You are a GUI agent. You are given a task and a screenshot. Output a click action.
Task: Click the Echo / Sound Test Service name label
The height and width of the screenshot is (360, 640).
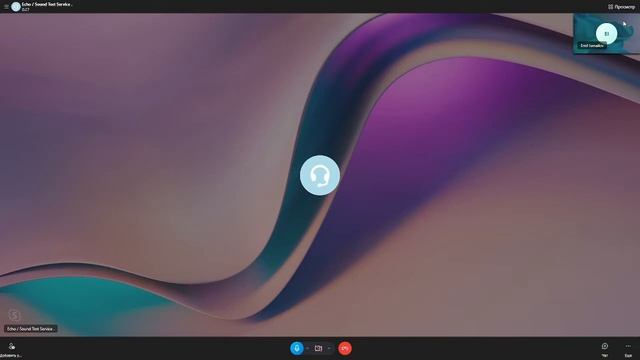coord(31,329)
